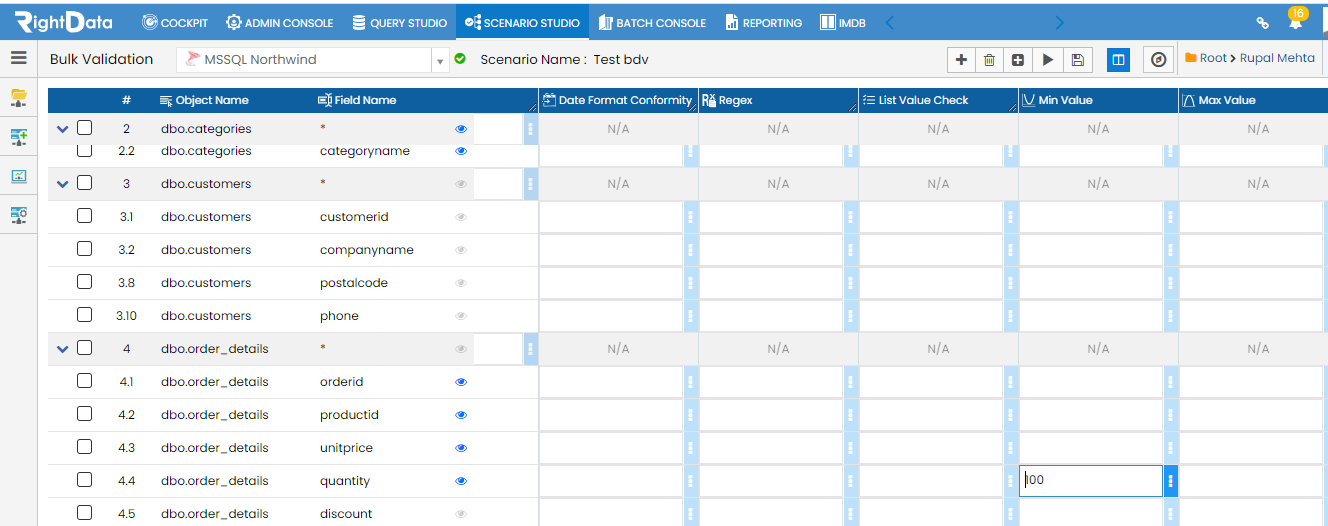The image size is (1328, 526).
Task: Click the Rupal Mehta breadcrumb link
Action: coord(1277,58)
